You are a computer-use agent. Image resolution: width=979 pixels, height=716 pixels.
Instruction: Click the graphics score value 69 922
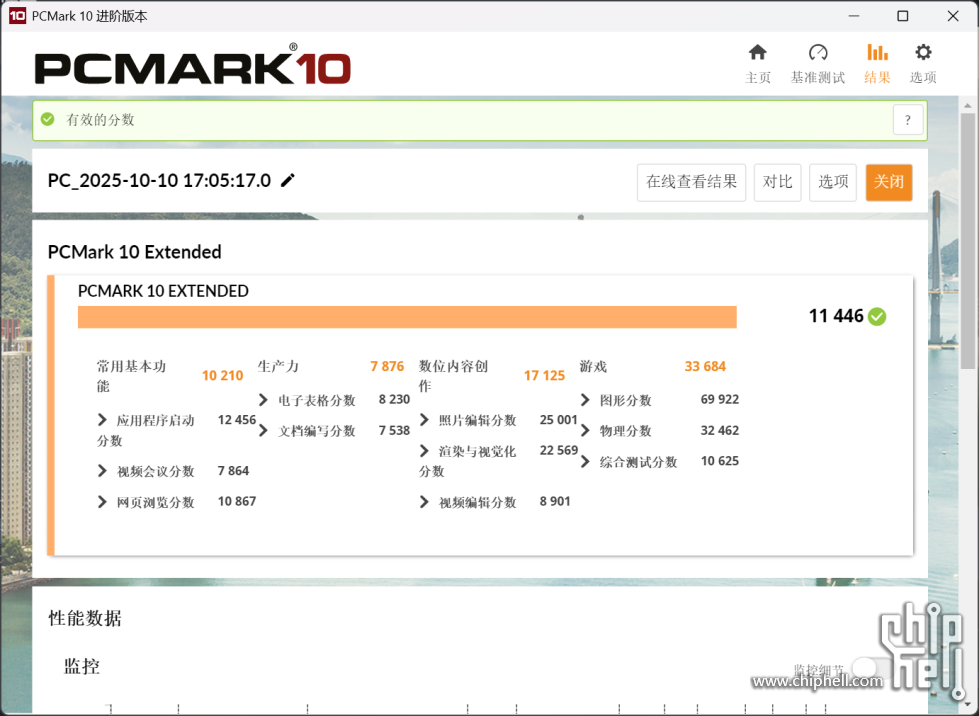[720, 400]
